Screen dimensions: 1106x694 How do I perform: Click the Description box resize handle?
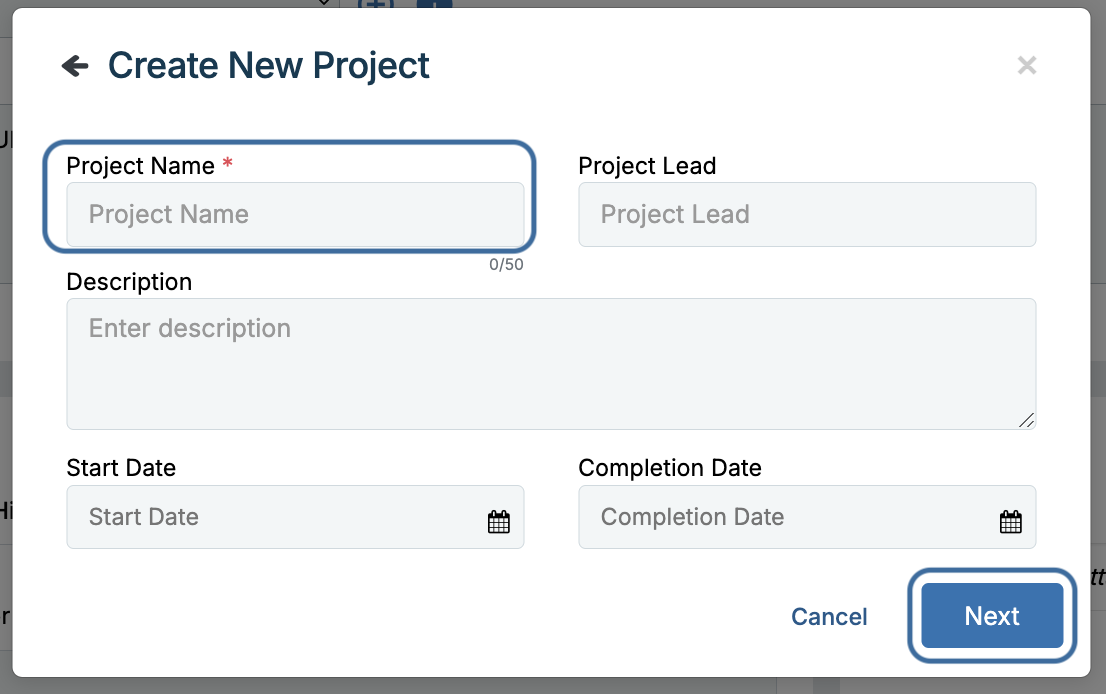click(1026, 420)
